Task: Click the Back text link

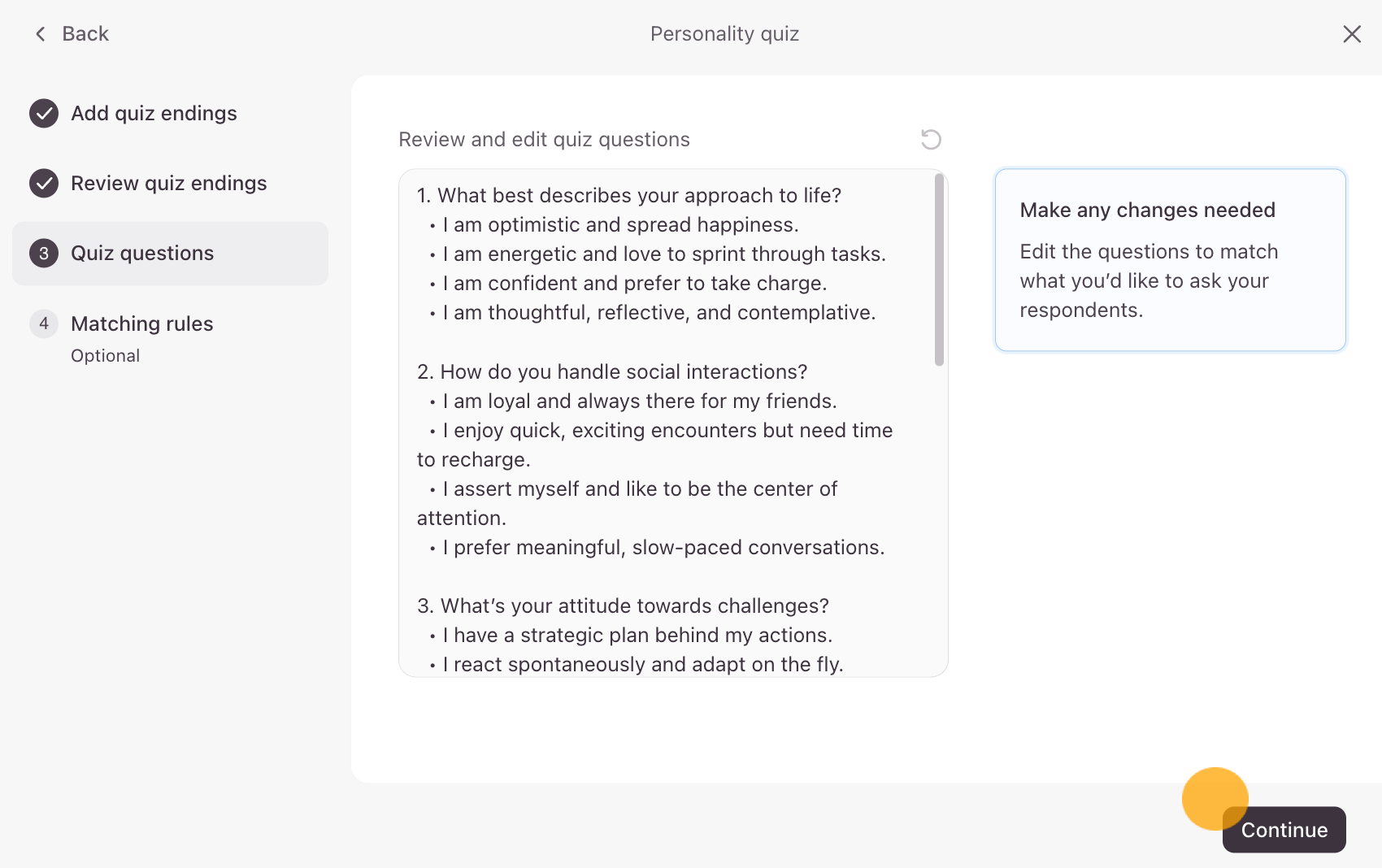Action: [x=85, y=34]
